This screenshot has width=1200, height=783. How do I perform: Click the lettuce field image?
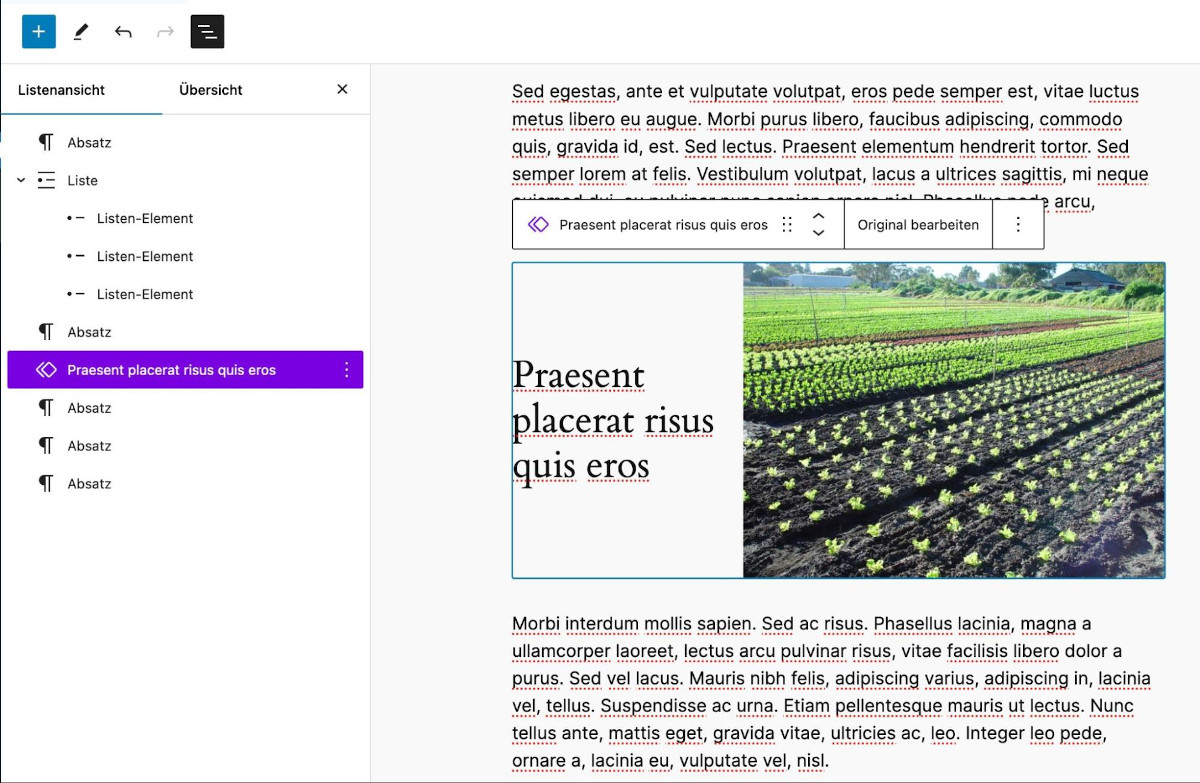pos(954,420)
